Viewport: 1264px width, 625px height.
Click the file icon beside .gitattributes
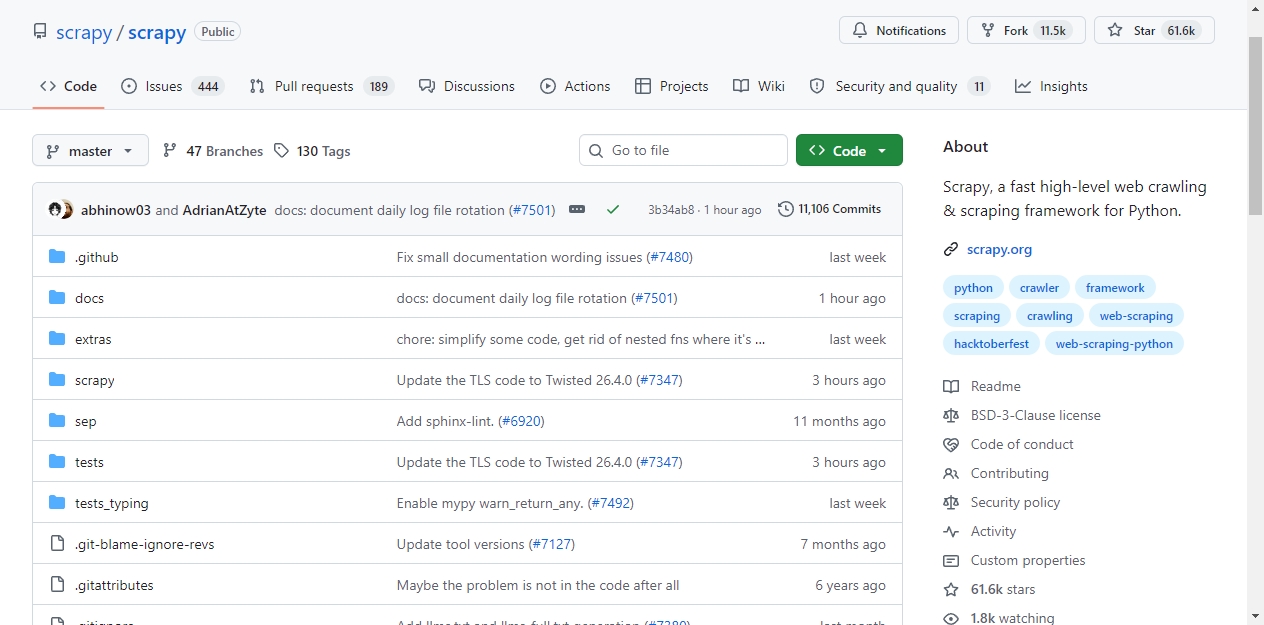57,585
